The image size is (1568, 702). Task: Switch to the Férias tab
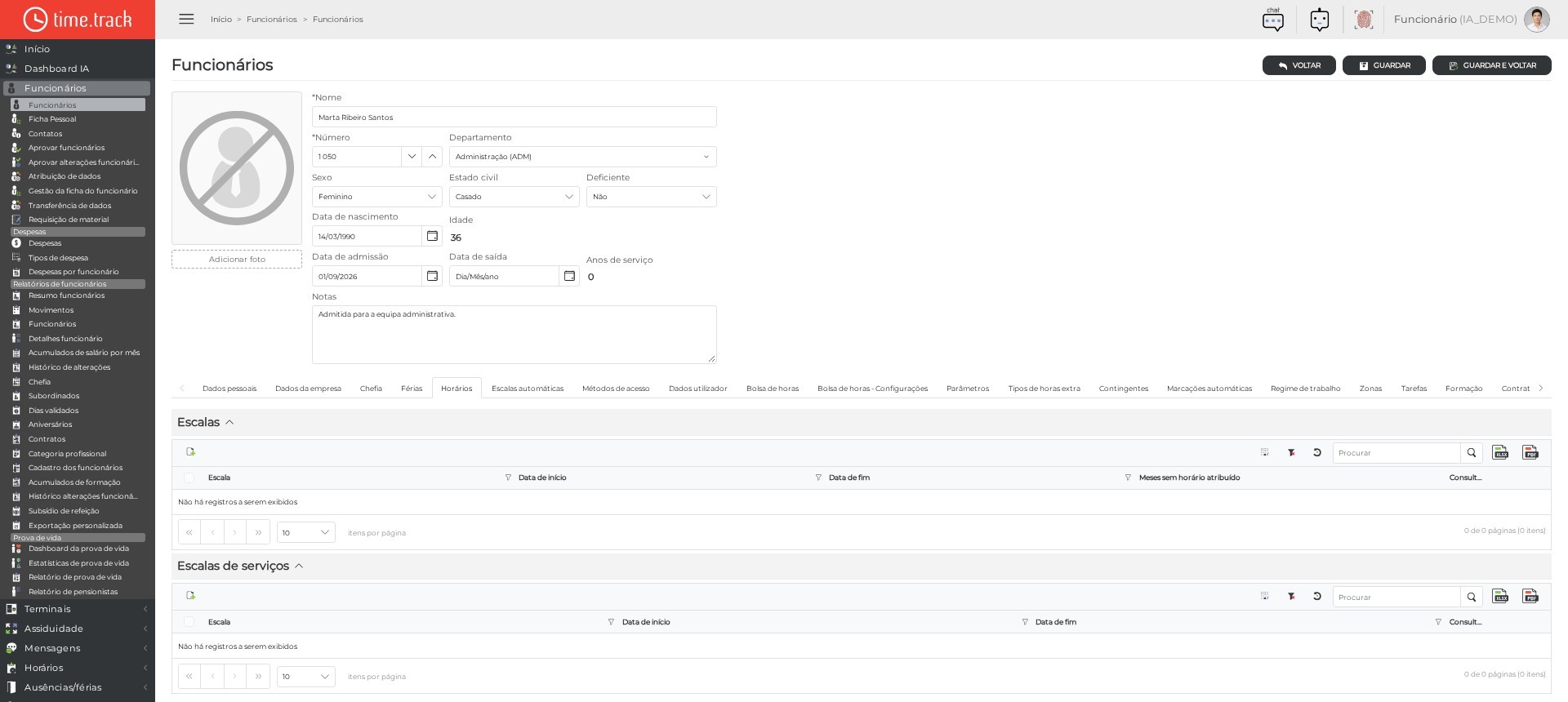pos(412,389)
